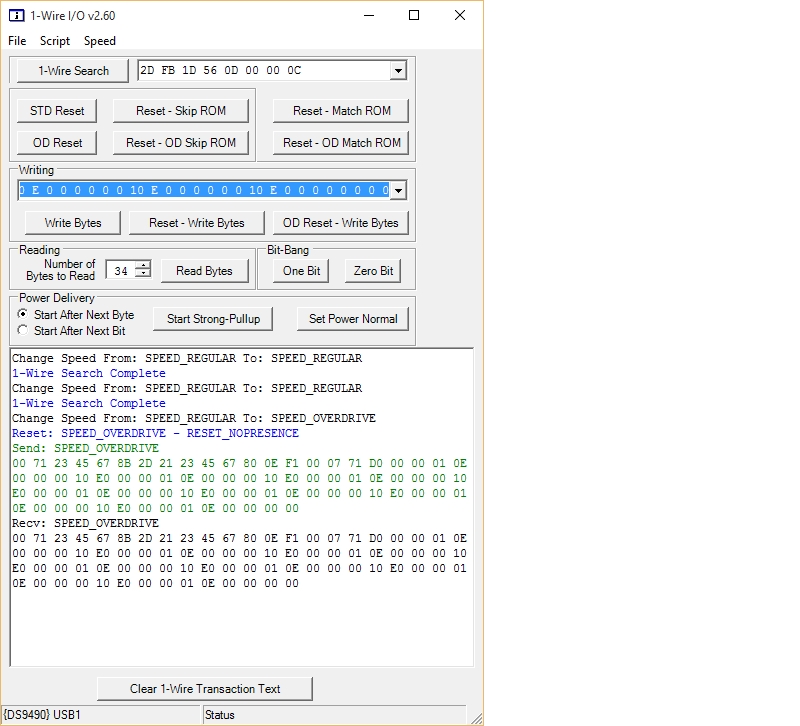Click into the Writing bytes input field
800x726 pixels.
pos(204,190)
